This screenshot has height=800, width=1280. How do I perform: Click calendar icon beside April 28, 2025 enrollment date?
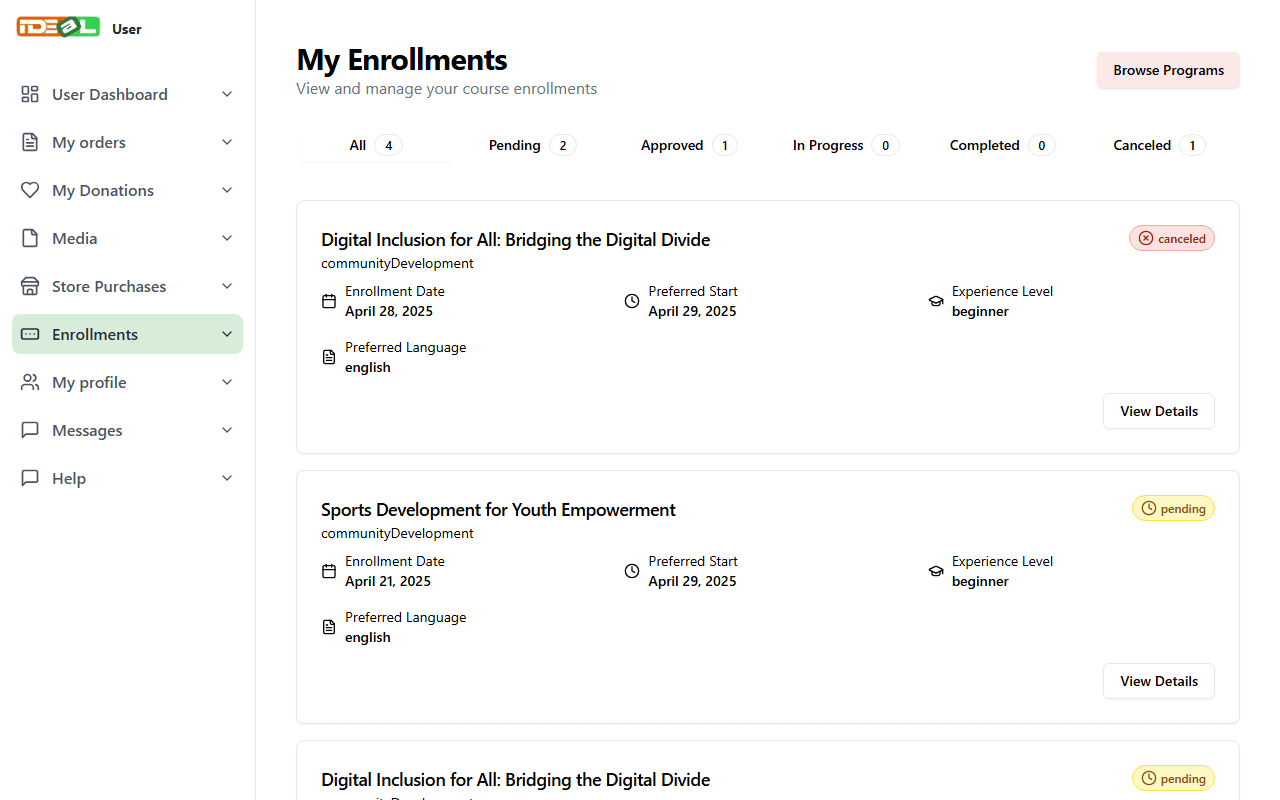[x=329, y=301]
